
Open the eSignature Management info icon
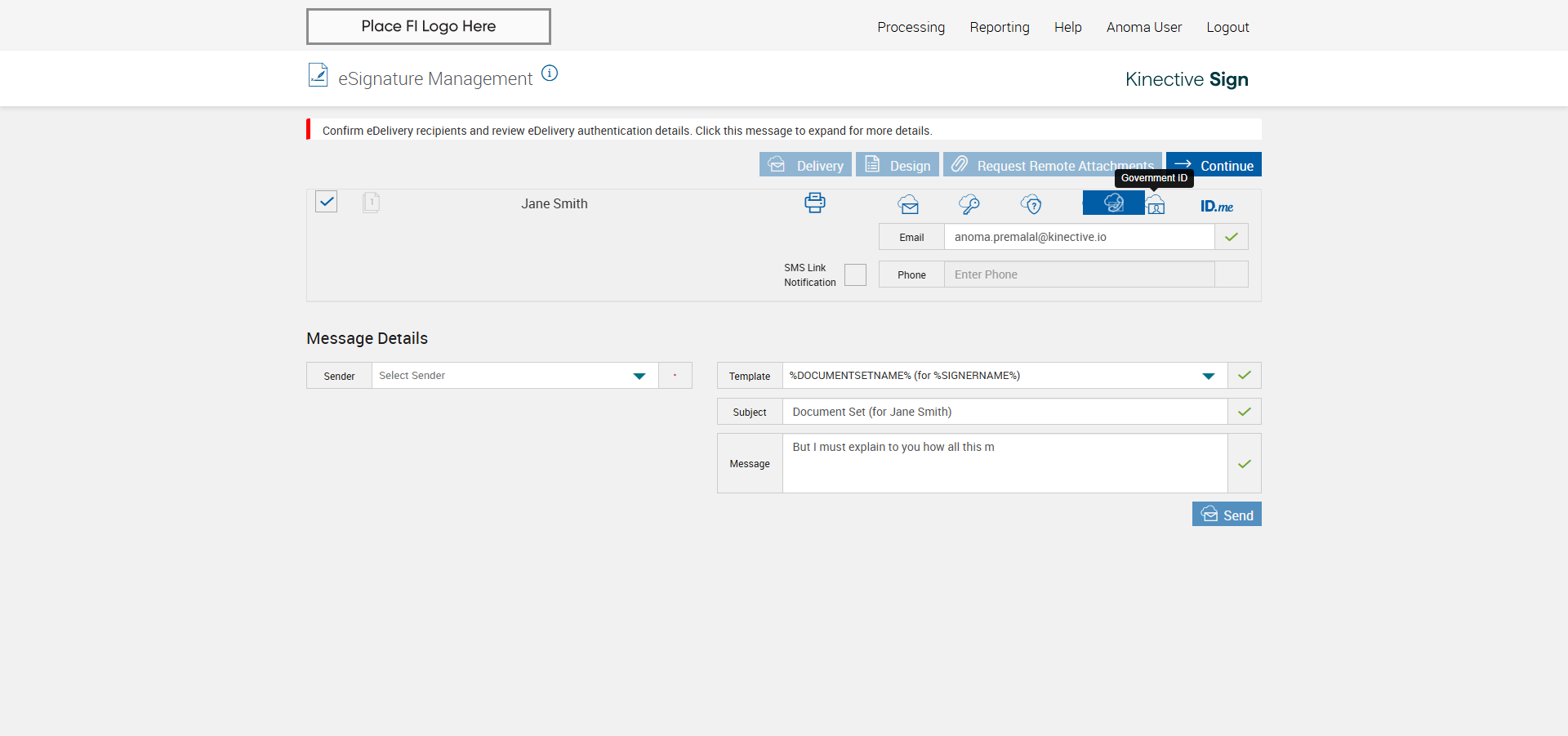550,73
